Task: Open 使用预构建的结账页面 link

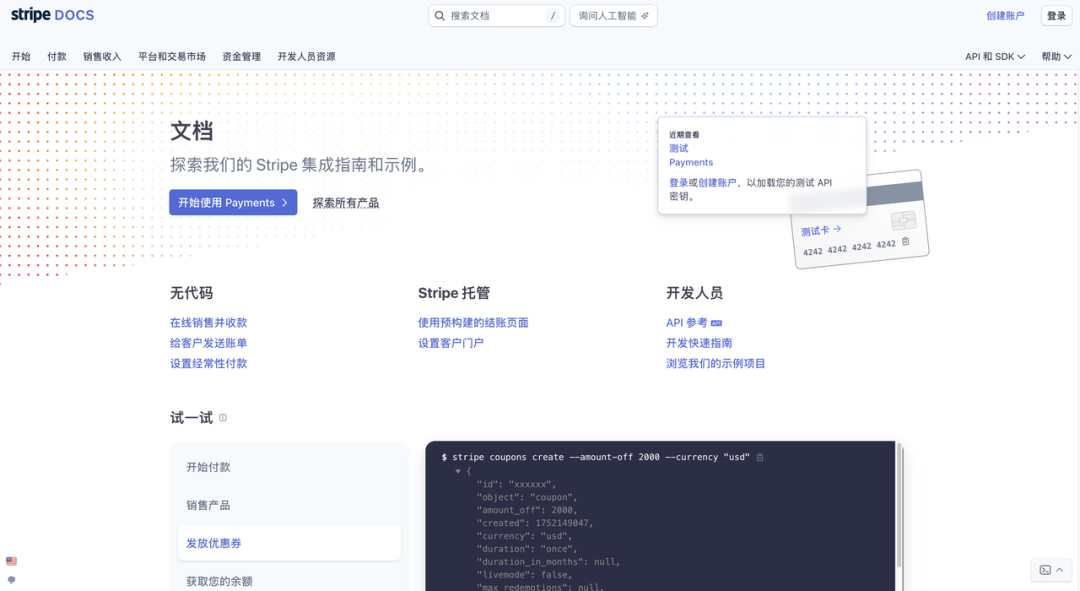Action: (x=473, y=322)
